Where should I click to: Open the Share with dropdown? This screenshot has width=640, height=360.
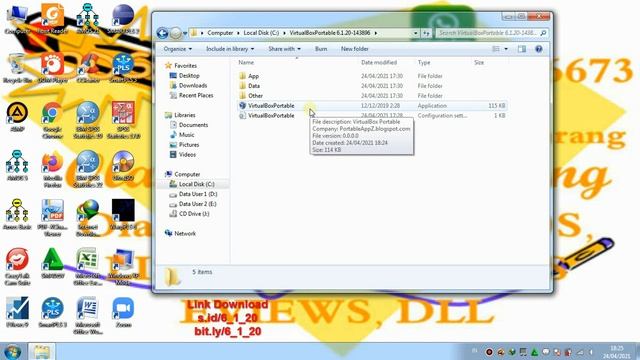284,49
